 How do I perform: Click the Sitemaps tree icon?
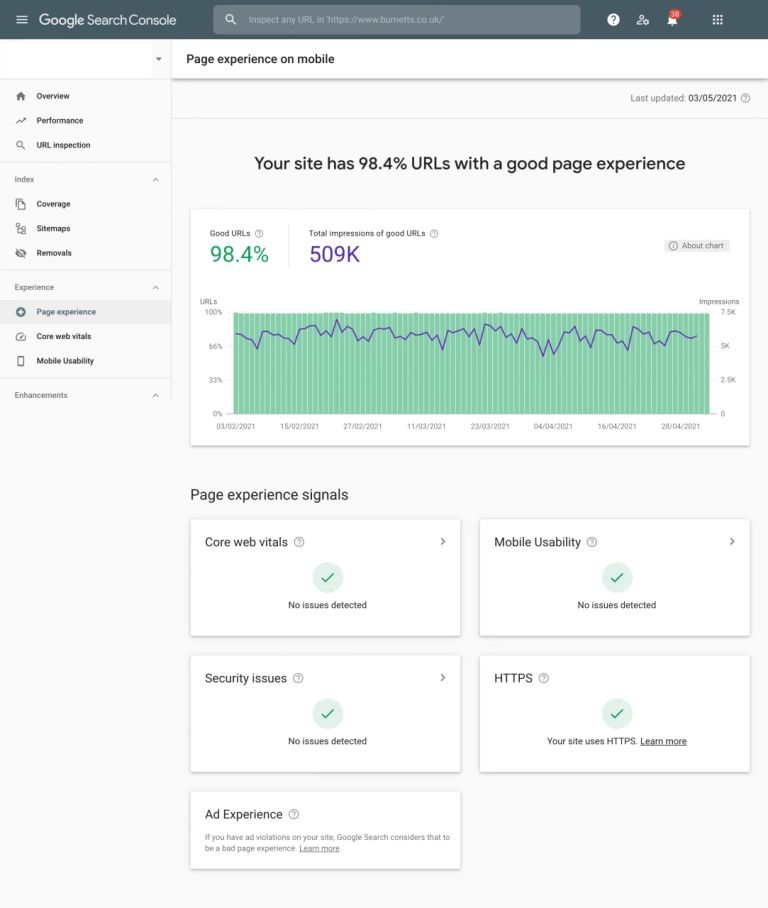tap(21, 228)
